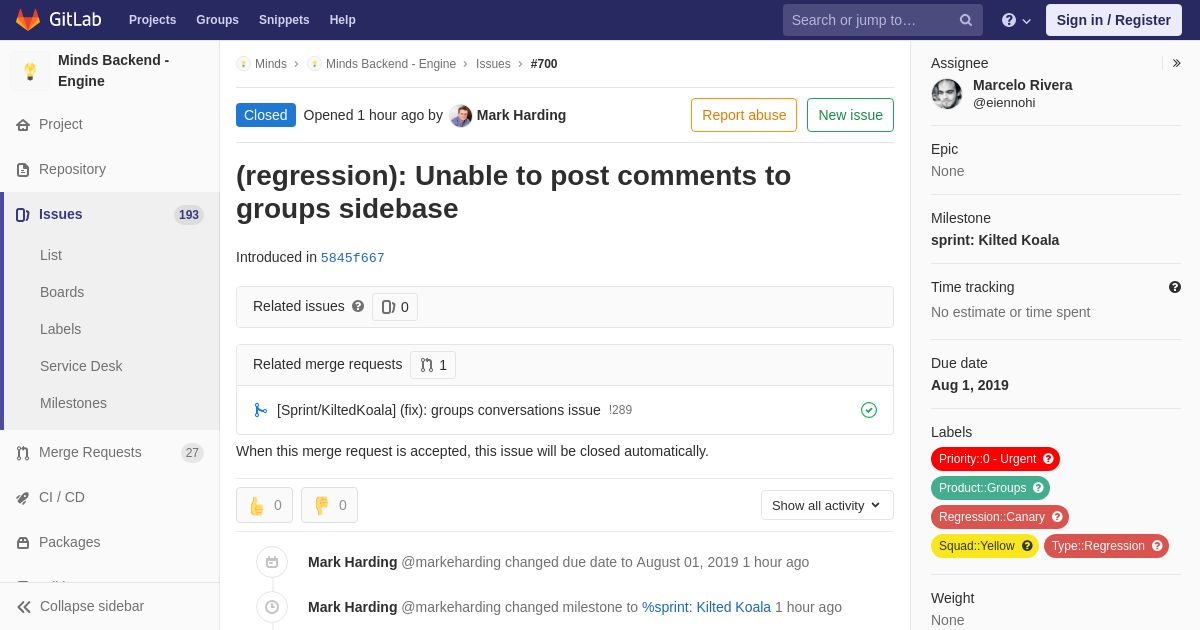This screenshot has width=1200, height=630.
Task: Click Related issues help icon
Action: coord(358,306)
